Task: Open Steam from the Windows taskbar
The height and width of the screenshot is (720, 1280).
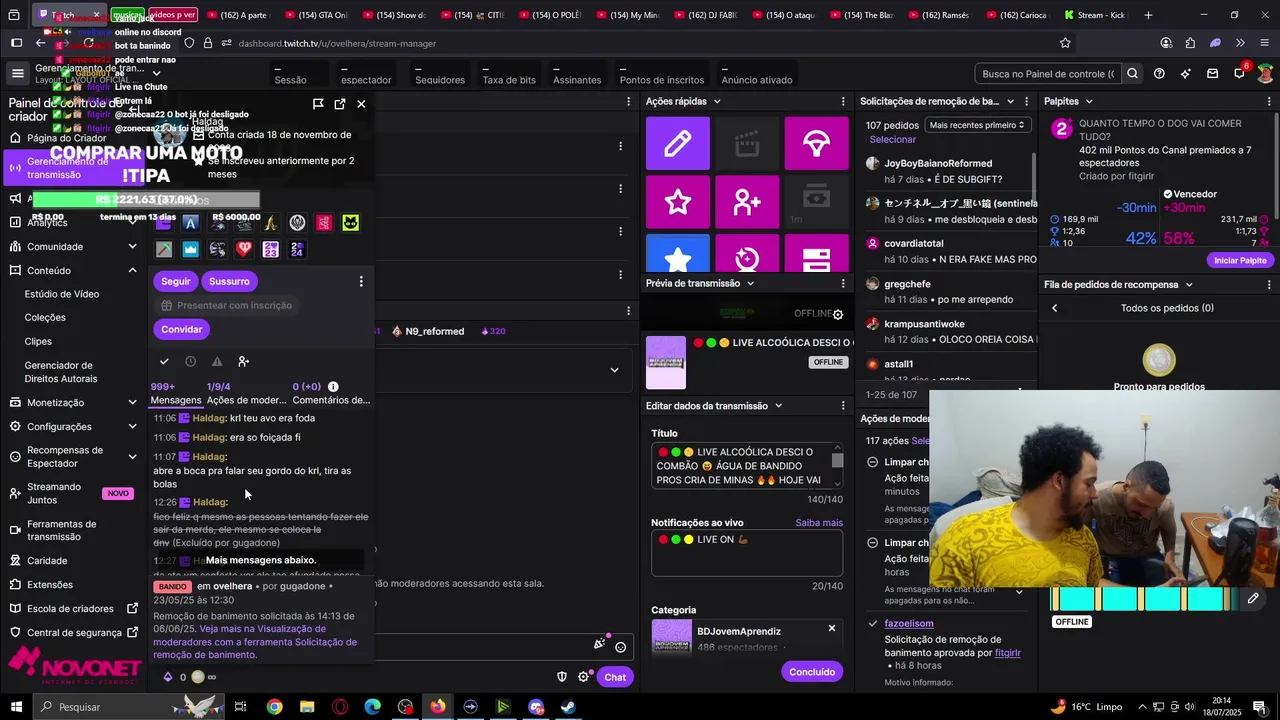Action: [567, 707]
